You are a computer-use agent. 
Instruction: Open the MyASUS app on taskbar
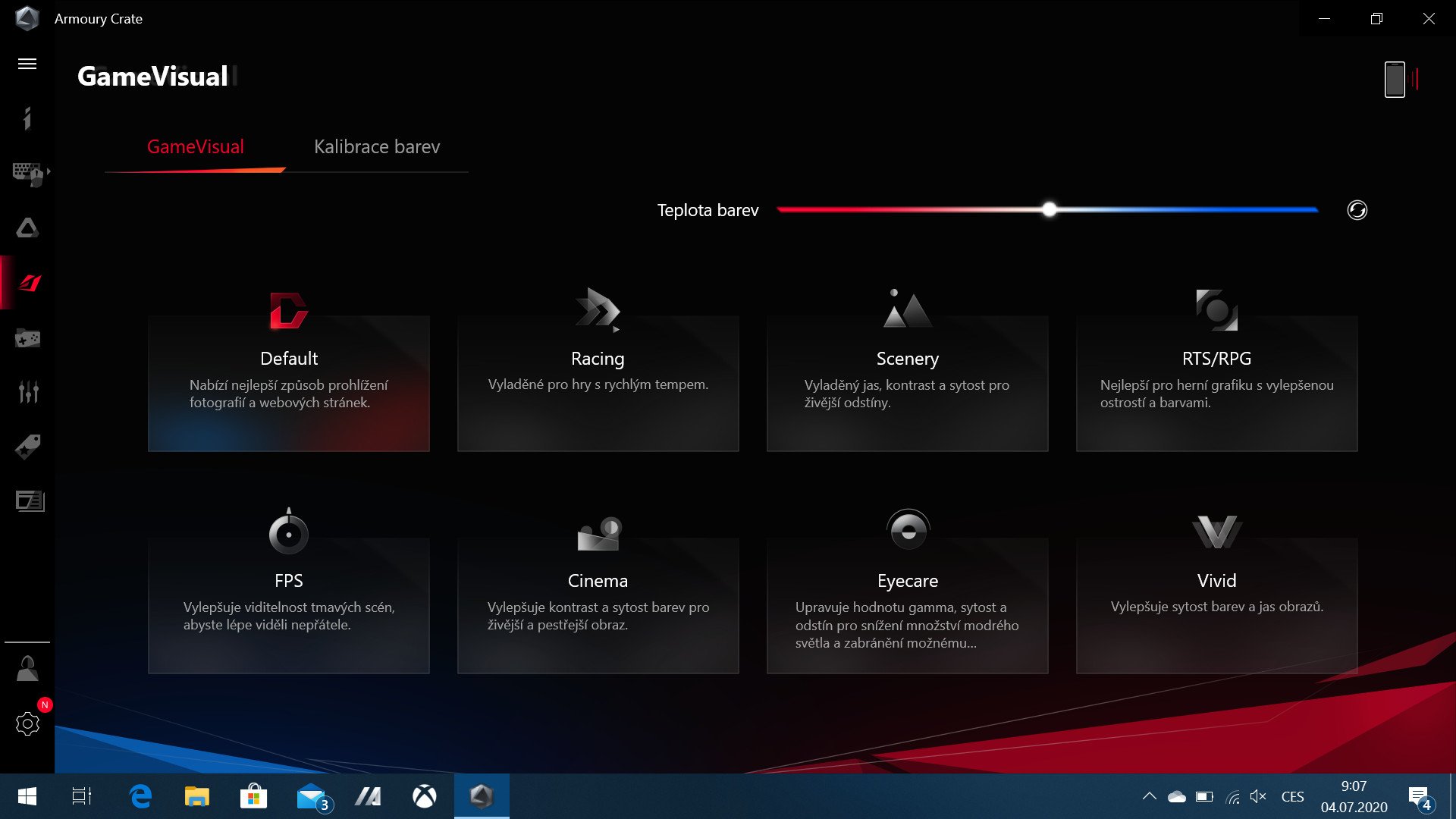coord(368,796)
